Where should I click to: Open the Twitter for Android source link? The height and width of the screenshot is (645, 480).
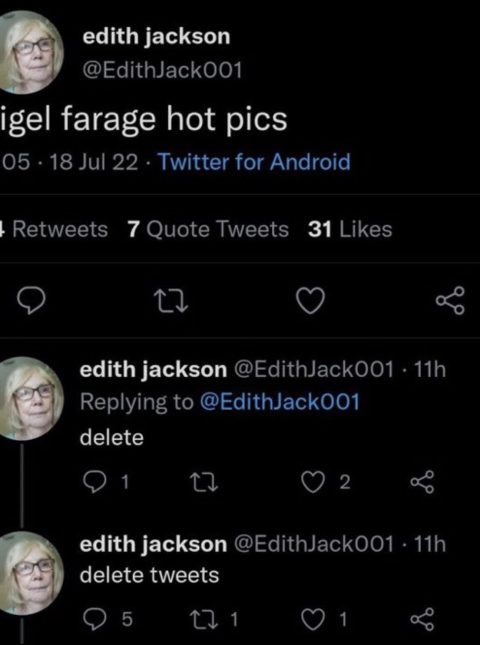(255, 162)
